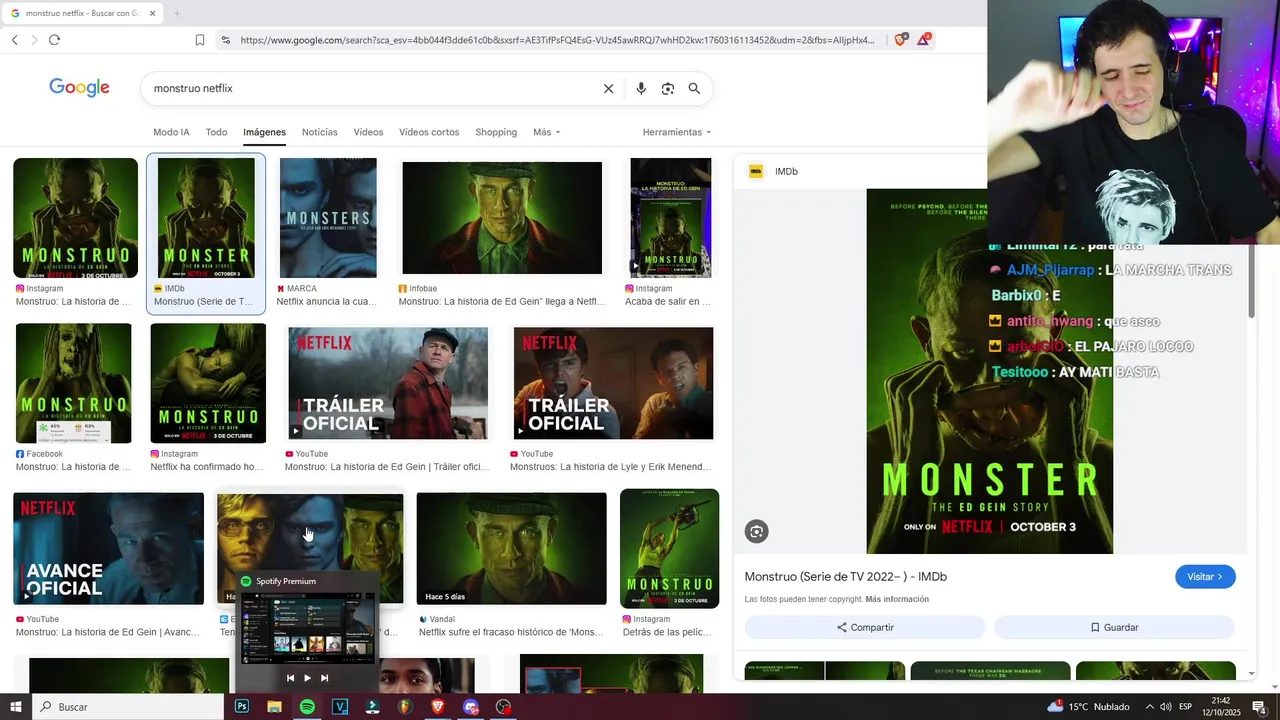Open the Shopping tab
This screenshot has height=720, width=1280.
tap(496, 132)
